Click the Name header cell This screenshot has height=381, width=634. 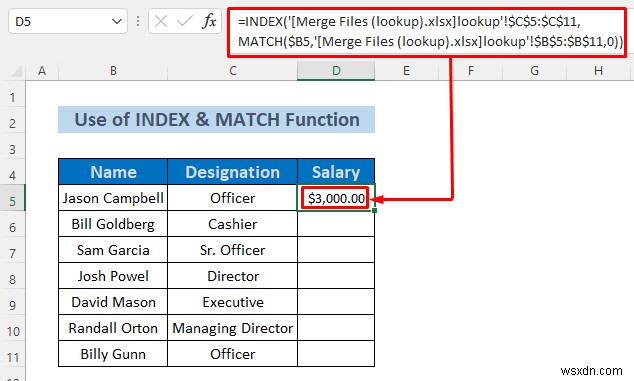[113, 172]
